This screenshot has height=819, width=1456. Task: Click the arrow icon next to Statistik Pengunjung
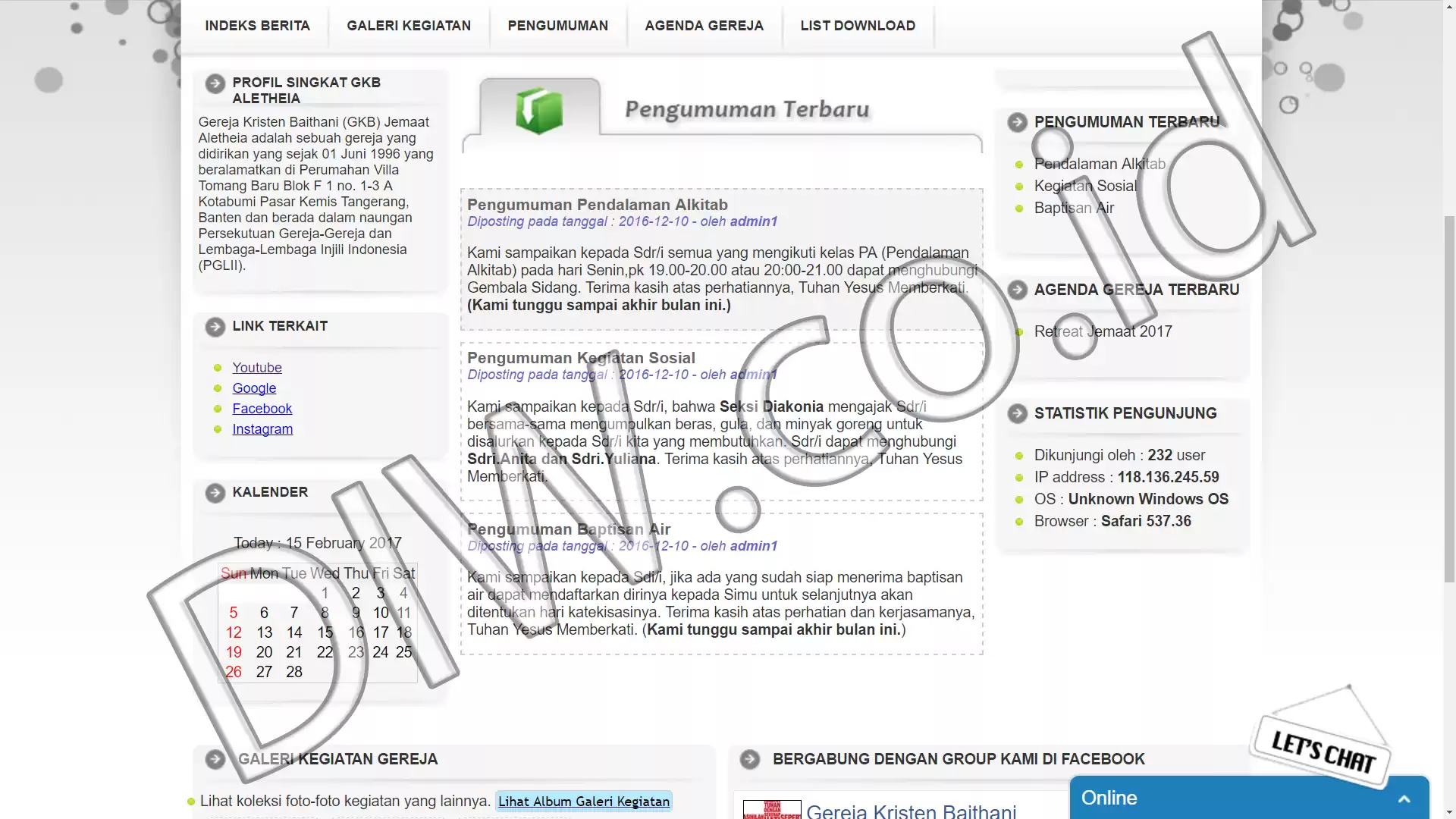point(1018,413)
